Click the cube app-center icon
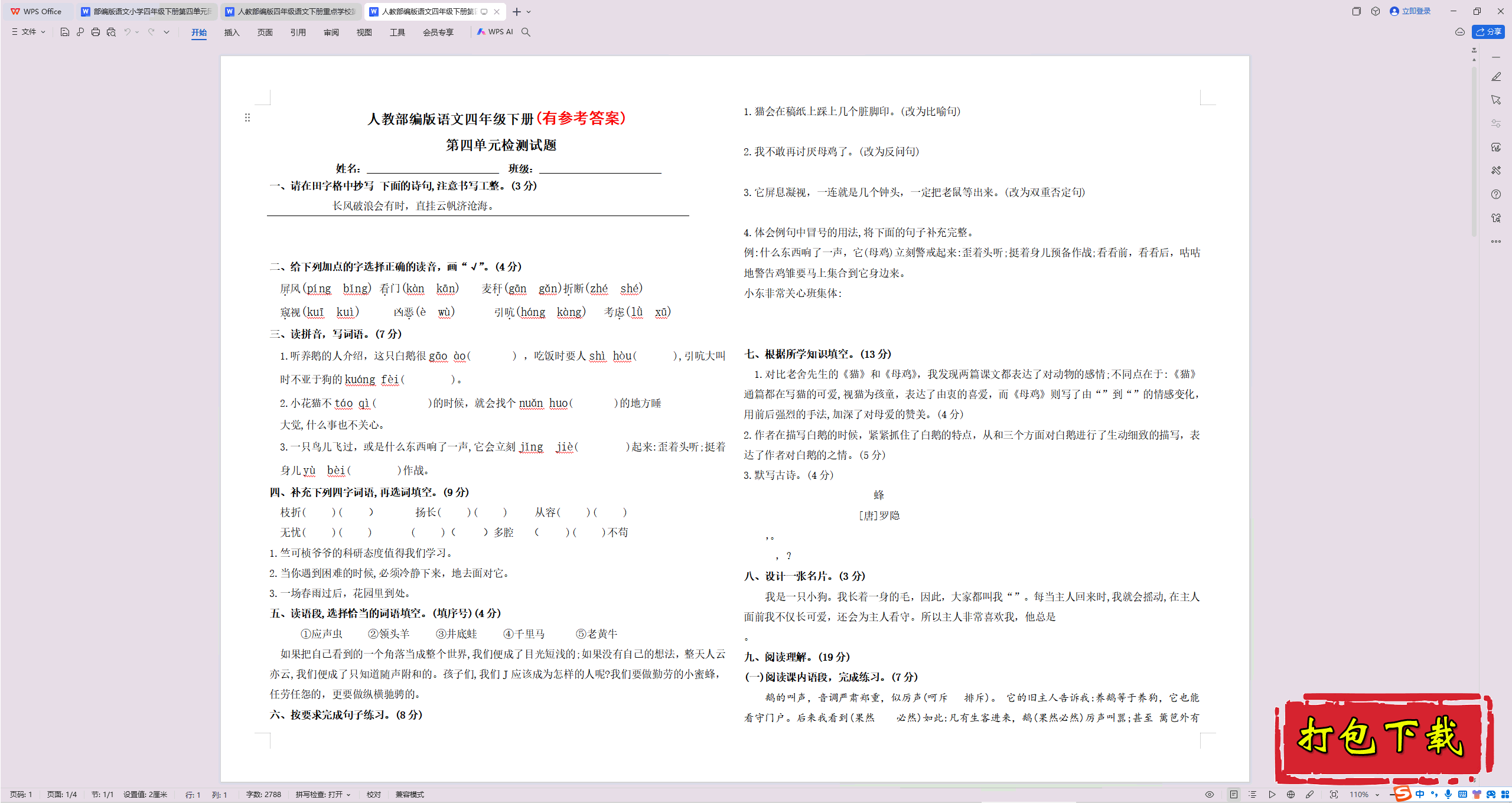Image resolution: width=1512 pixels, height=803 pixels. click(x=1376, y=11)
